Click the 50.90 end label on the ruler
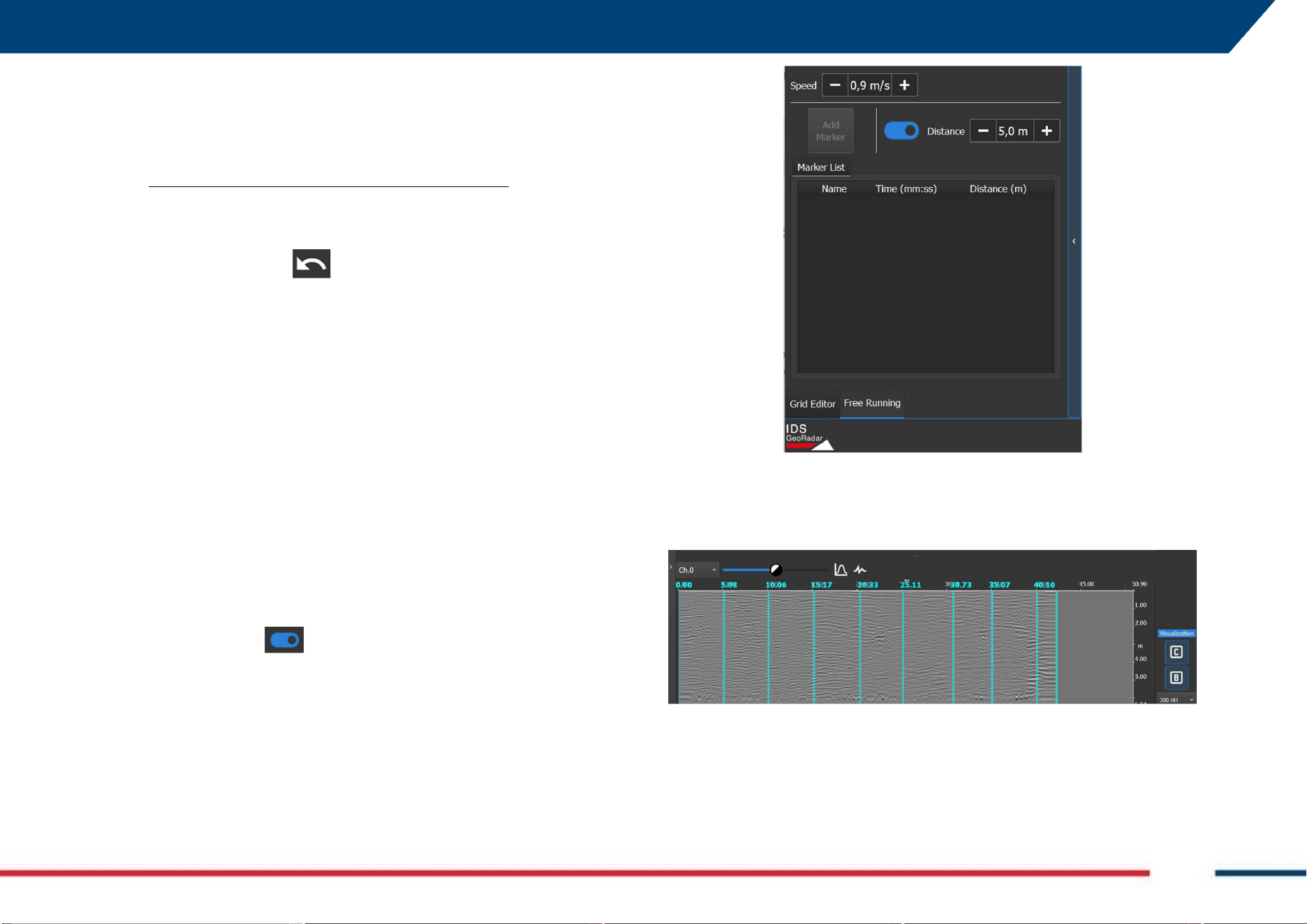This screenshot has height=924, width=1307. point(1139,584)
